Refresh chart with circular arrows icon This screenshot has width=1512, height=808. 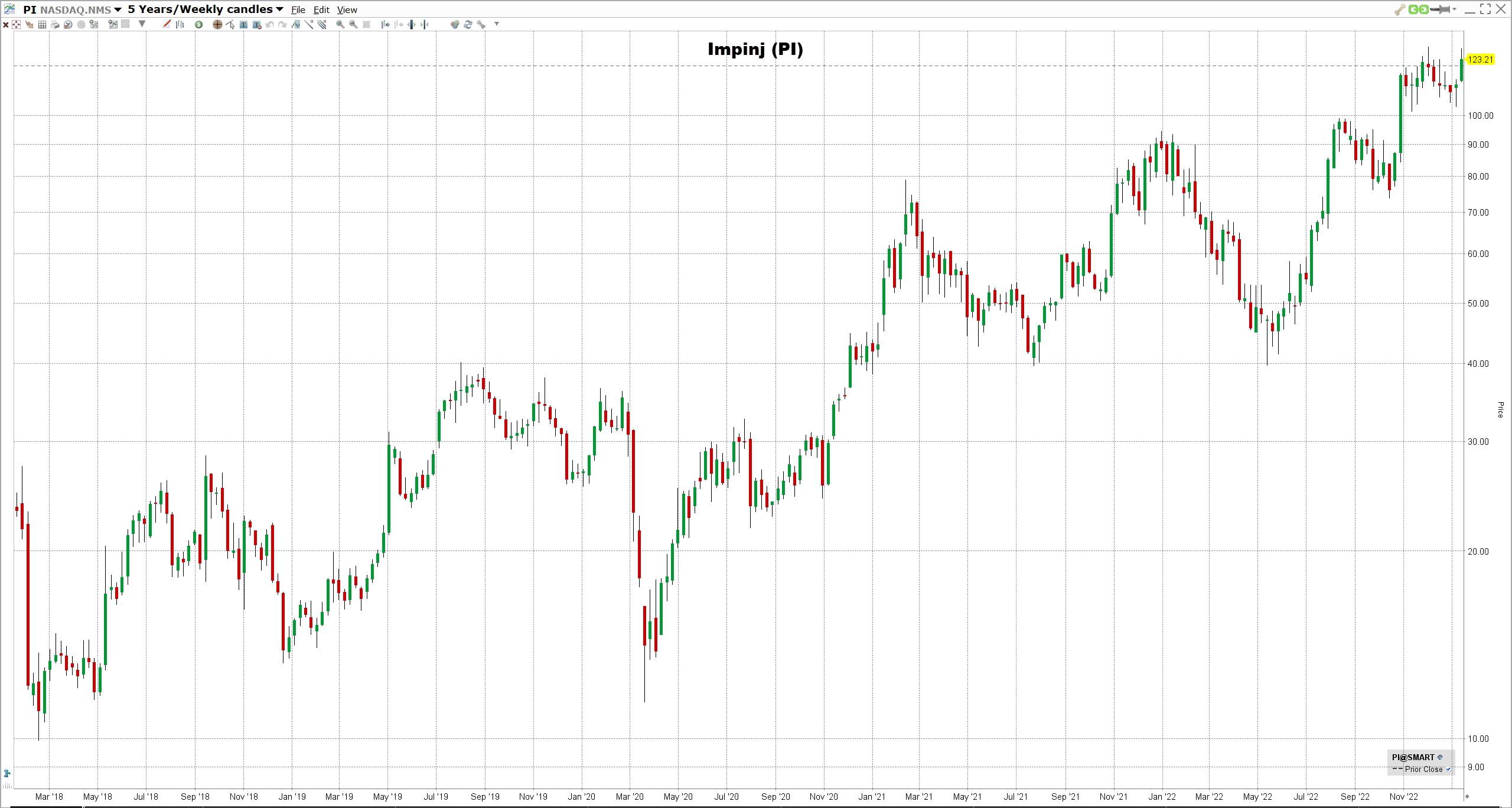[468, 24]
